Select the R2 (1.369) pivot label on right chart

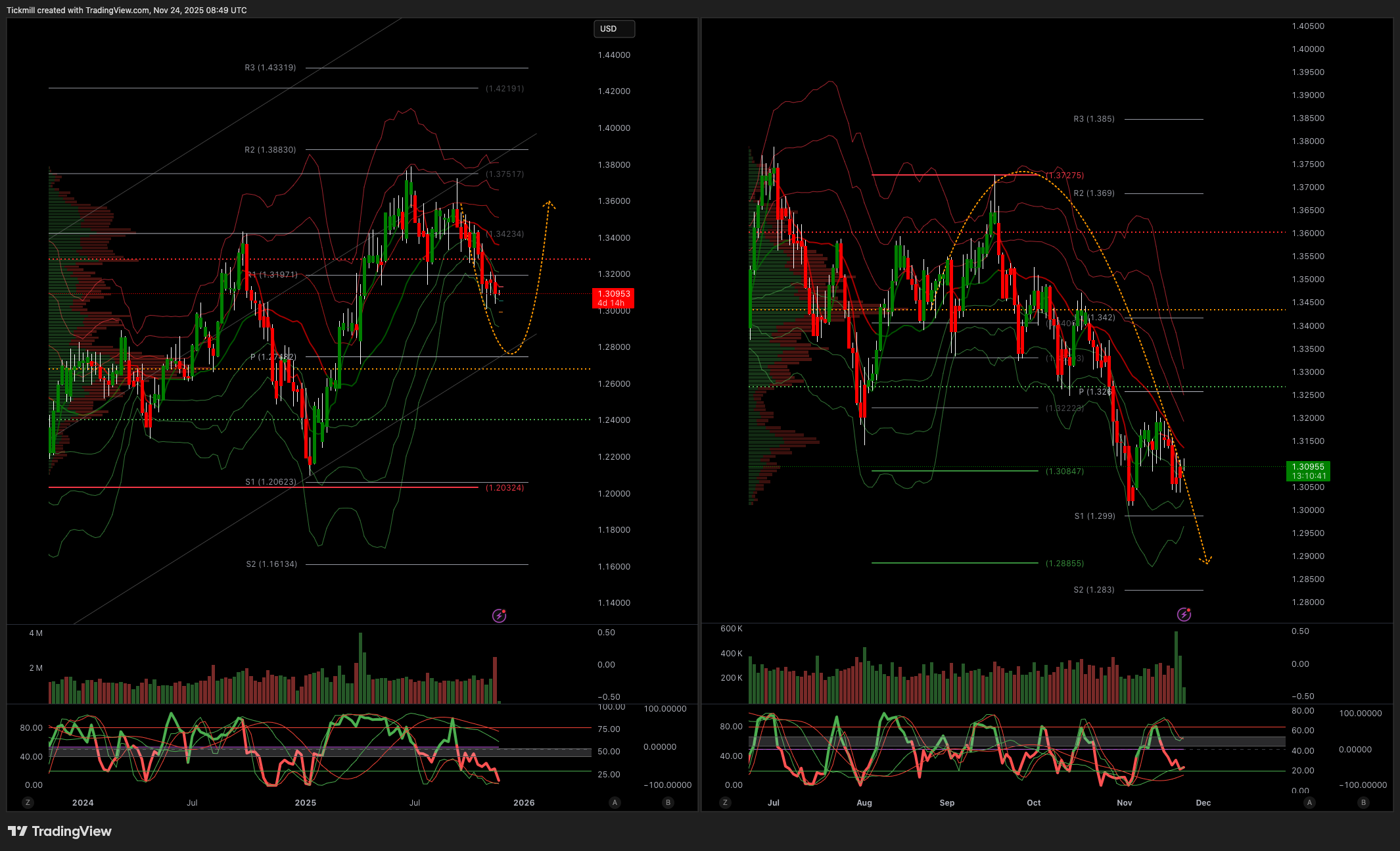pyautogui.click(x=1094, y=193)
